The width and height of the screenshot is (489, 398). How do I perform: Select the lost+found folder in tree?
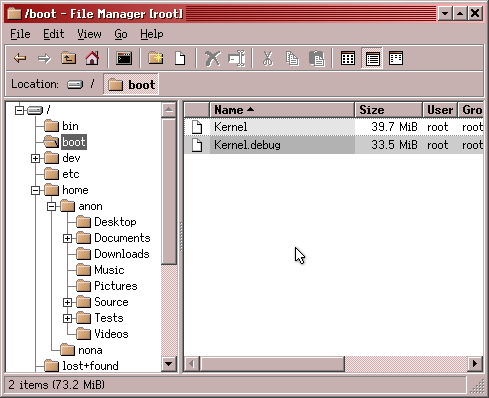pyautogui.click(x=81, y=366)
